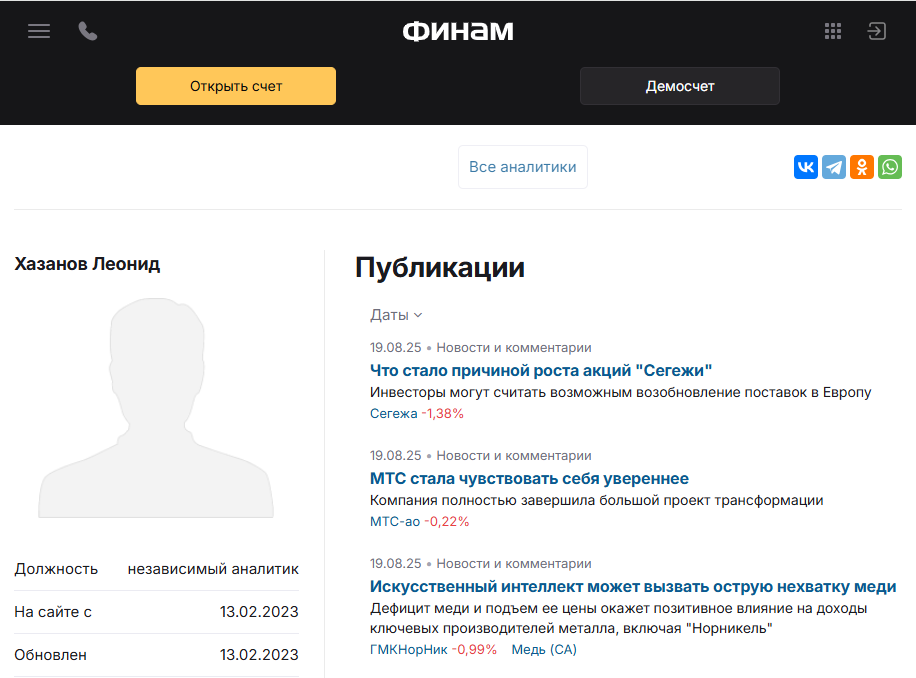Click the На сайте с date 13.02.2023

[259, 612]
